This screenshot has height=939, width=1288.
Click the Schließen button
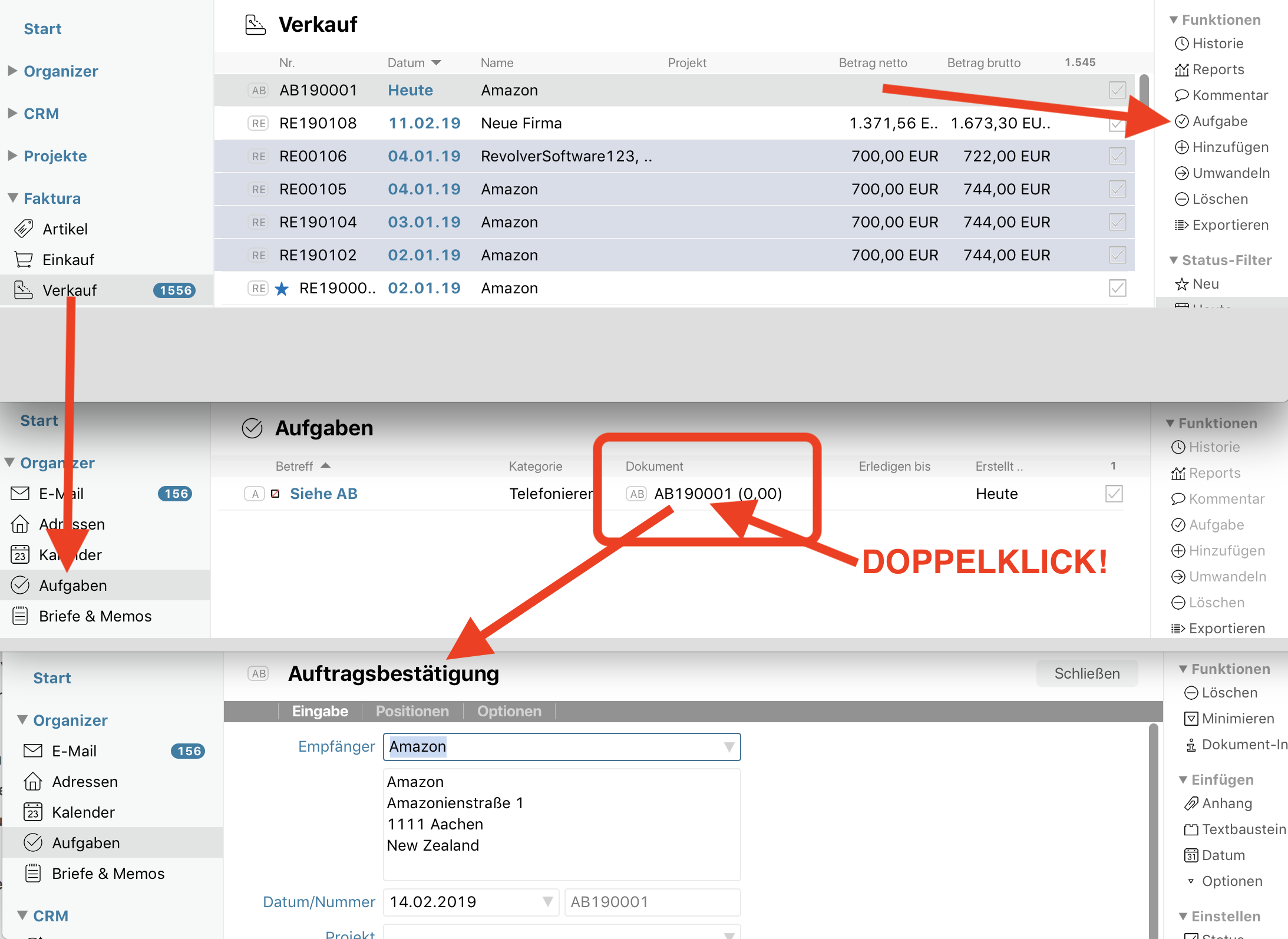click(x=1086, y=673)
